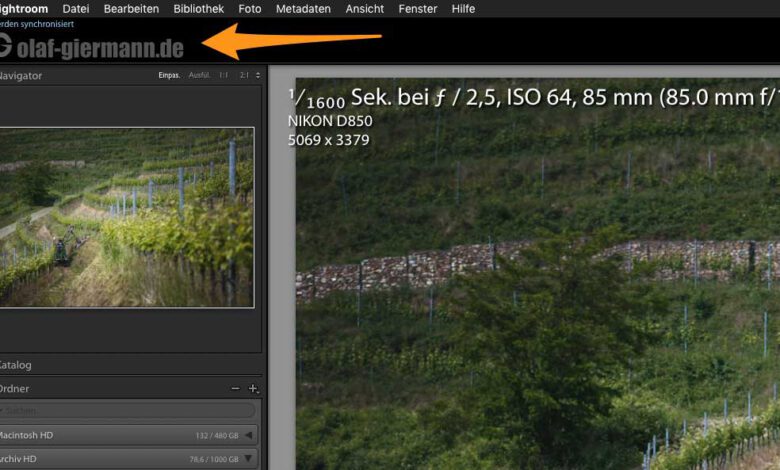780x470 pixels.
Task: Click the plus icon in Ordner panel
Action: [253, 388]
